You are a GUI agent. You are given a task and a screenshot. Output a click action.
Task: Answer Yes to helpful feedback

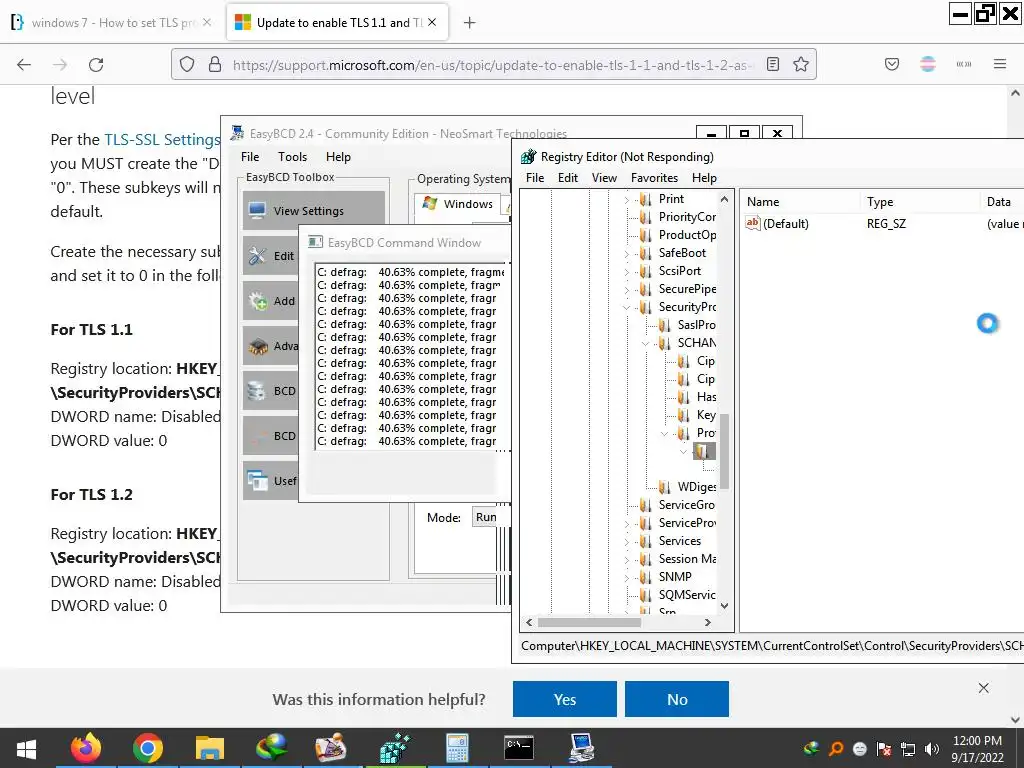point(564,699)
